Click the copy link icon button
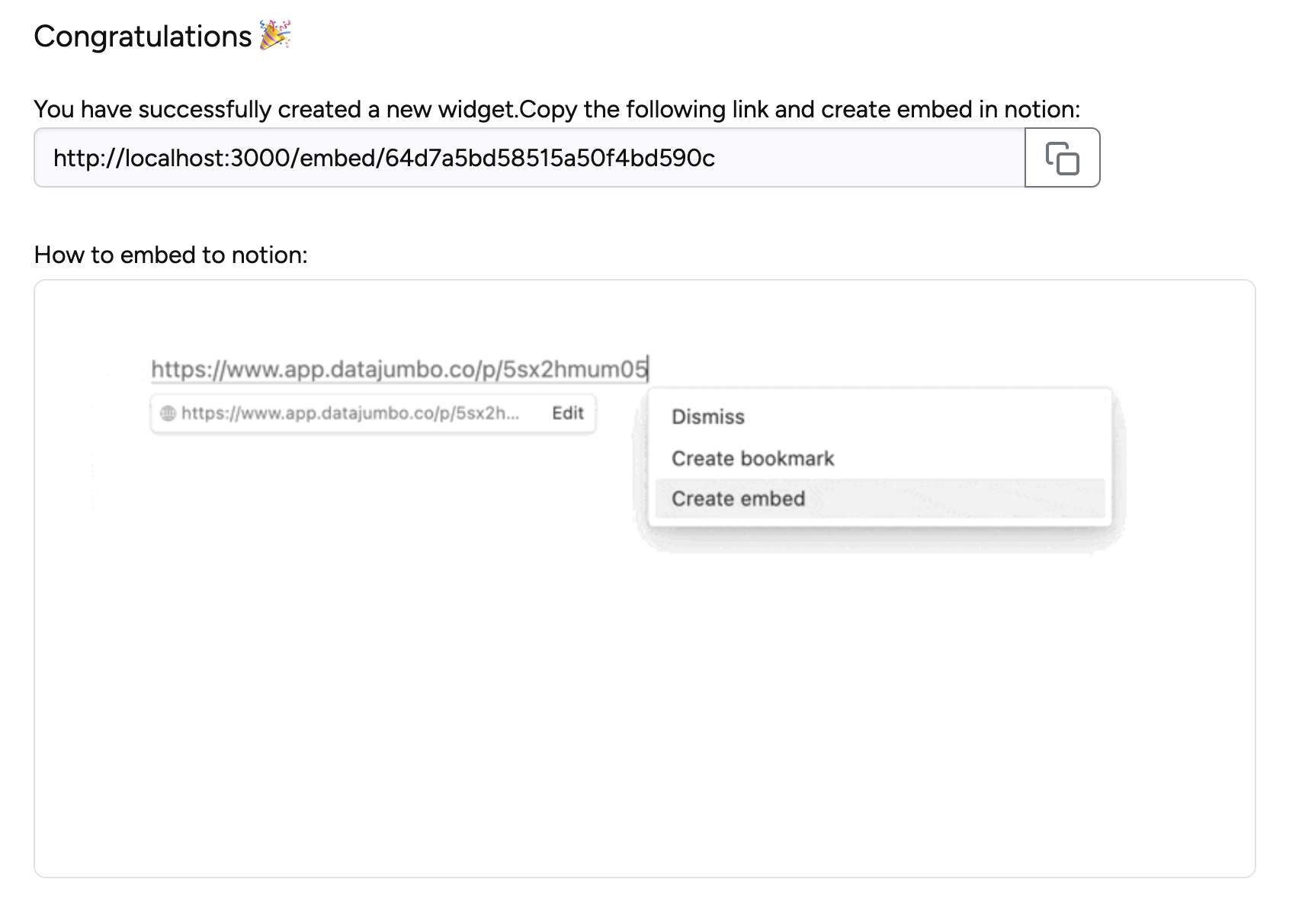 point(1062,158)
